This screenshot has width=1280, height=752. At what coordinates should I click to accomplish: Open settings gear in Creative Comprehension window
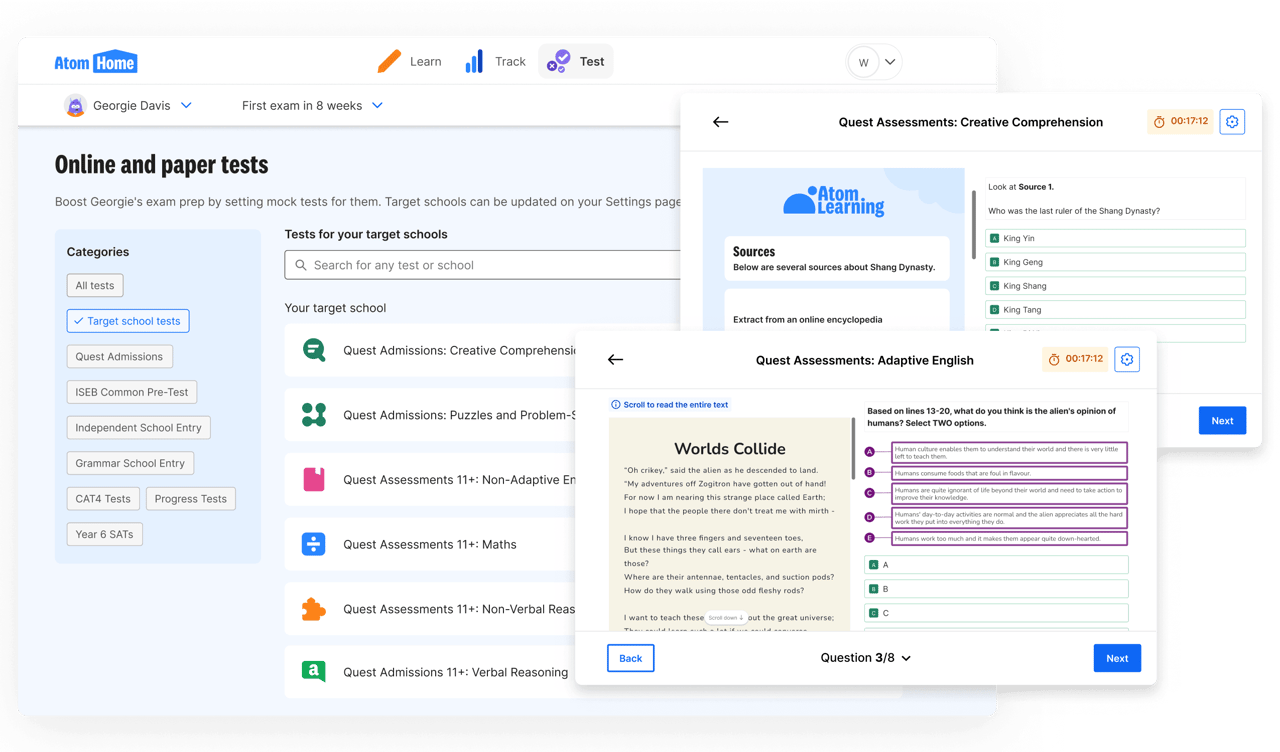(x=1232, y=122)
